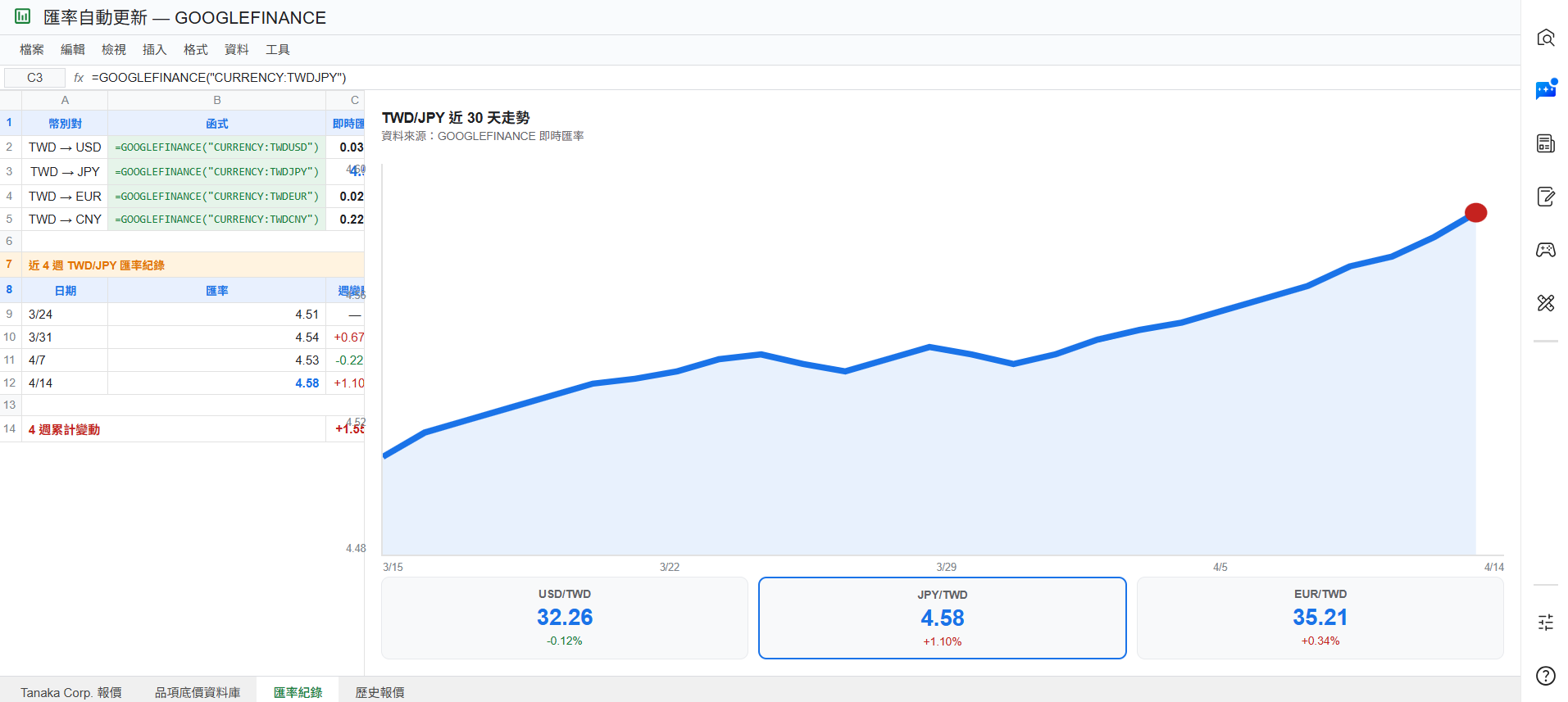This screenshot has height=702, width=1568.
Task: Open the form template sidebar icon
Action: (x=1545, y=143)
